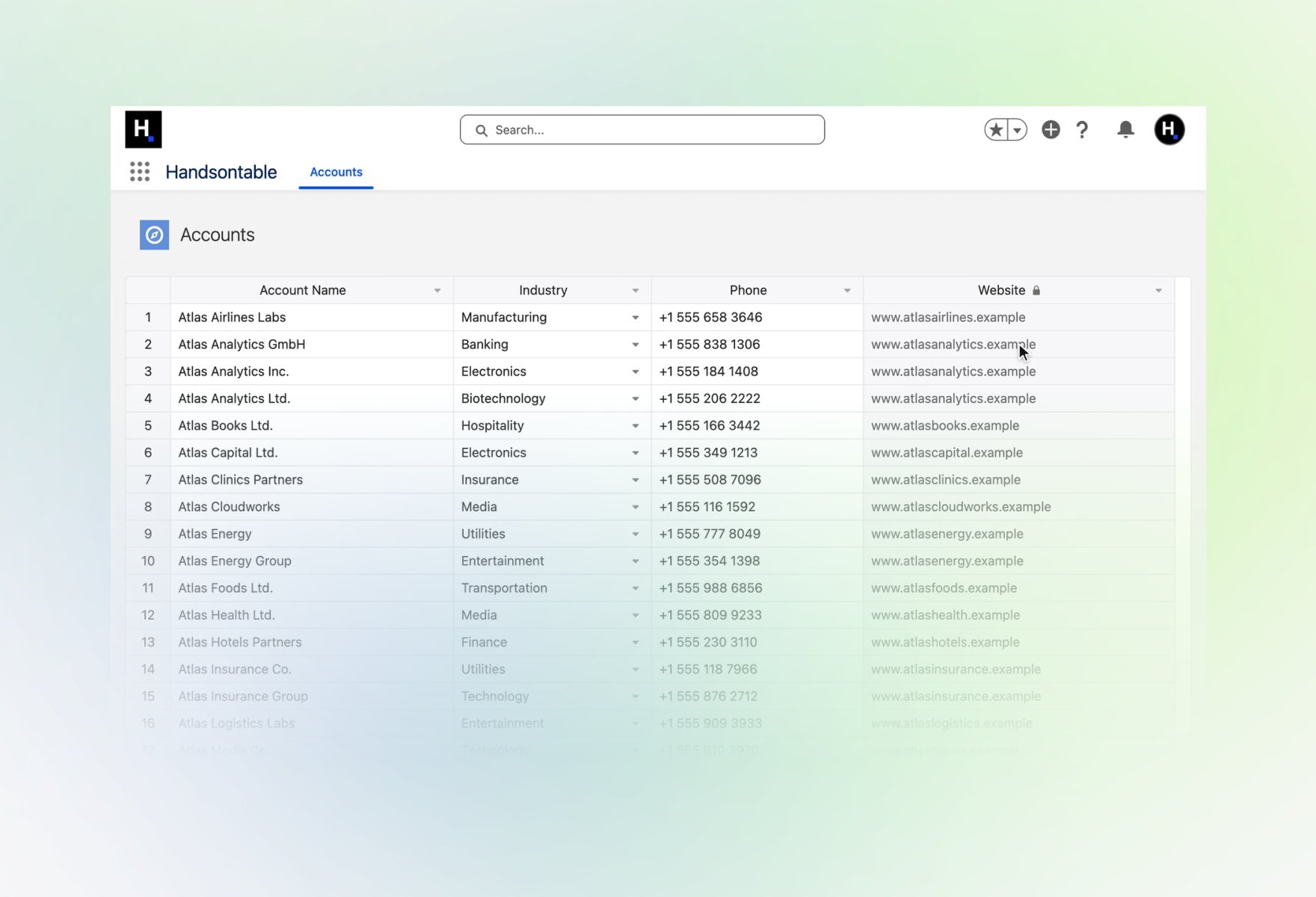Click the Atlas Airlines Labs cell
This screenshot has width=1316, height=897.
(312, 317)
